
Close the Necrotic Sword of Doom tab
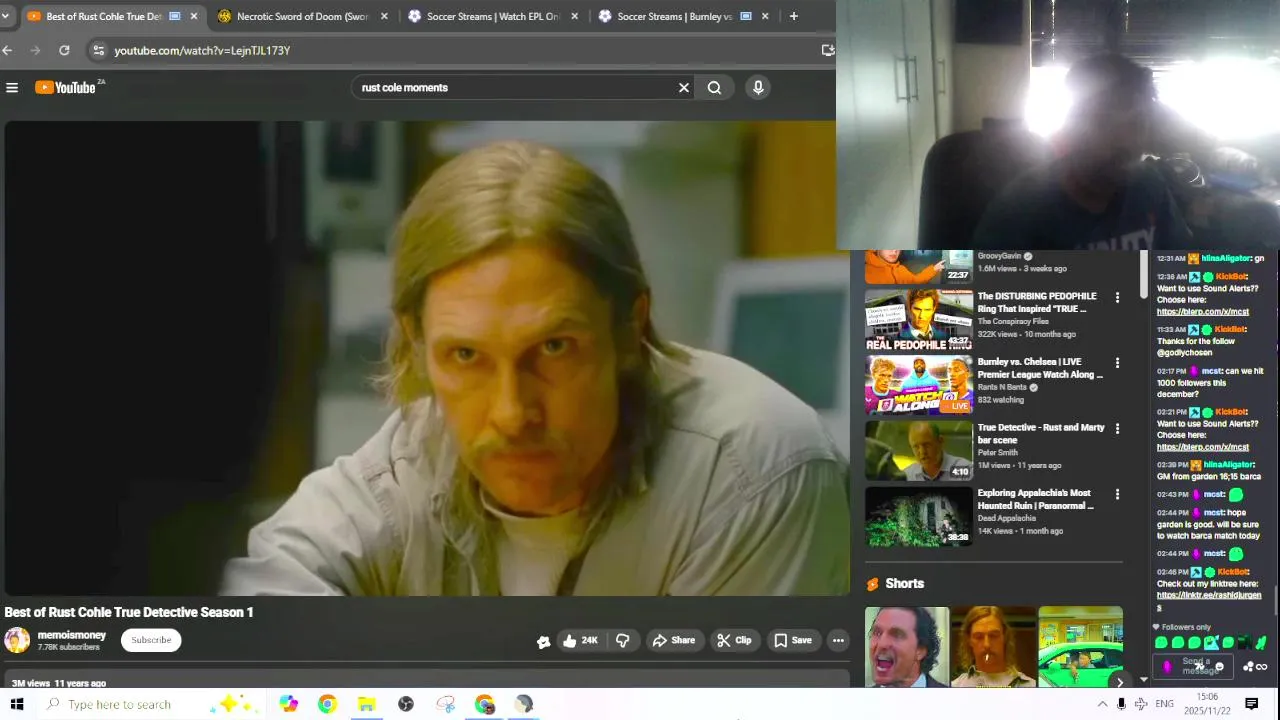click(384, 16)
